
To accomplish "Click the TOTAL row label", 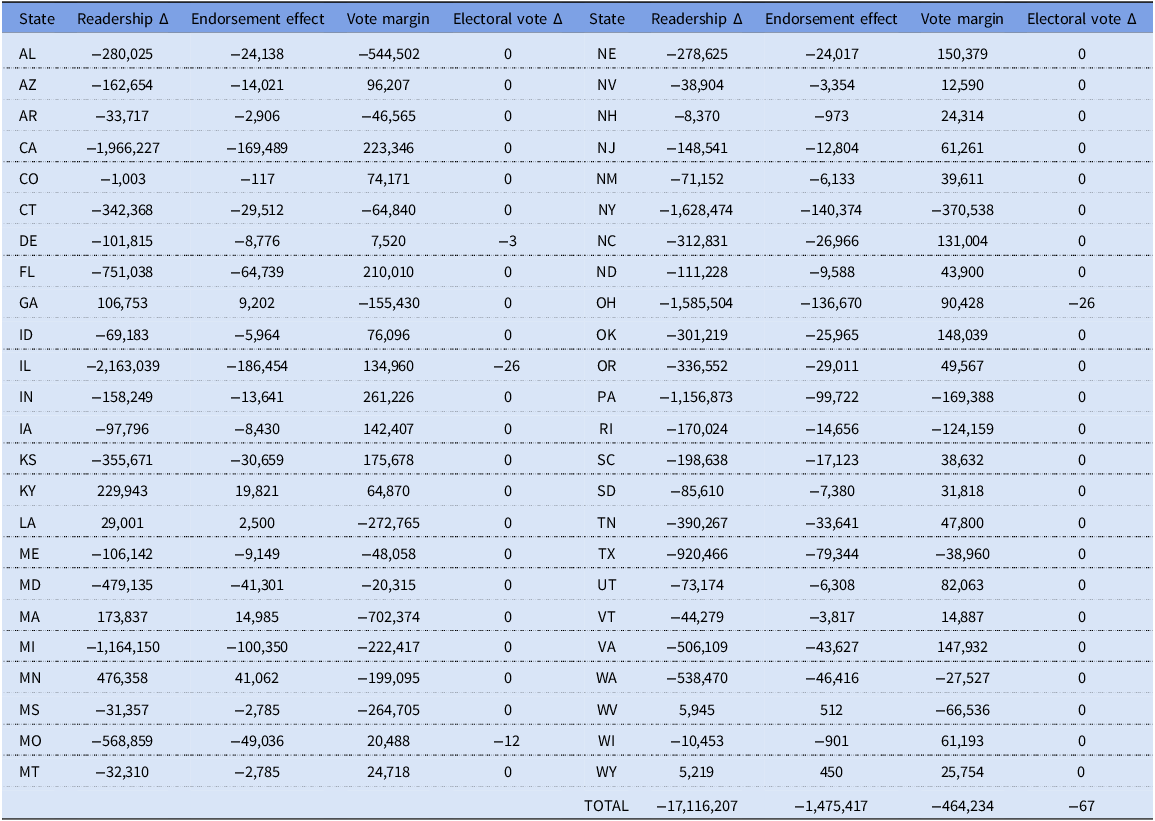I will [606, 806].
